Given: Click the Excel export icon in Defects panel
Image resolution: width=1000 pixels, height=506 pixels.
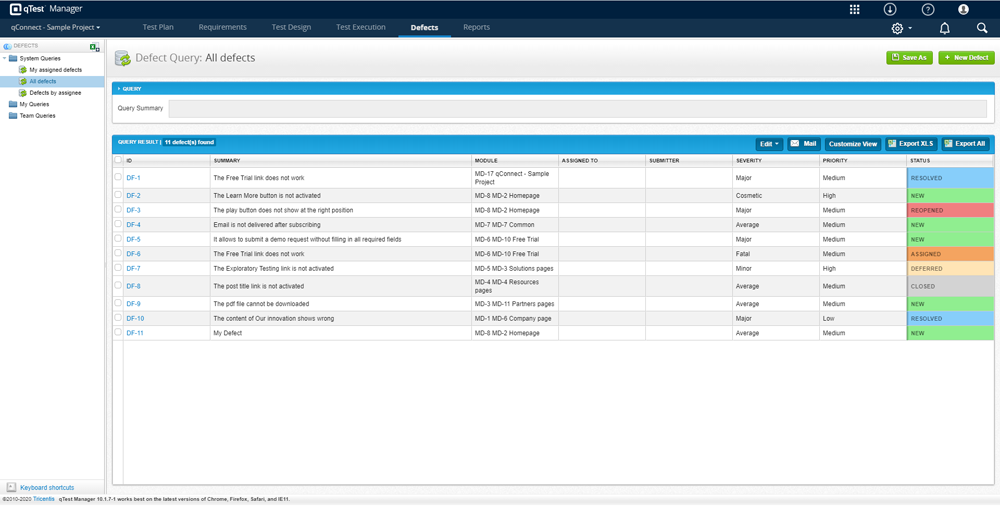Looking at the screenshot, I should (94, 47).
